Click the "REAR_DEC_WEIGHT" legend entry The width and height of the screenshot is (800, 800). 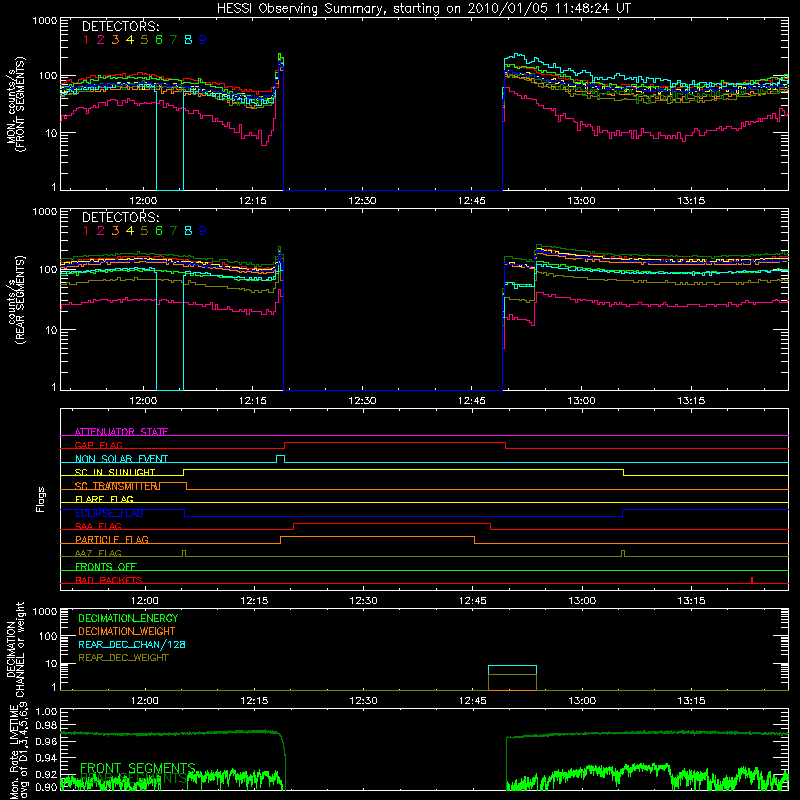tap(123, 658)
